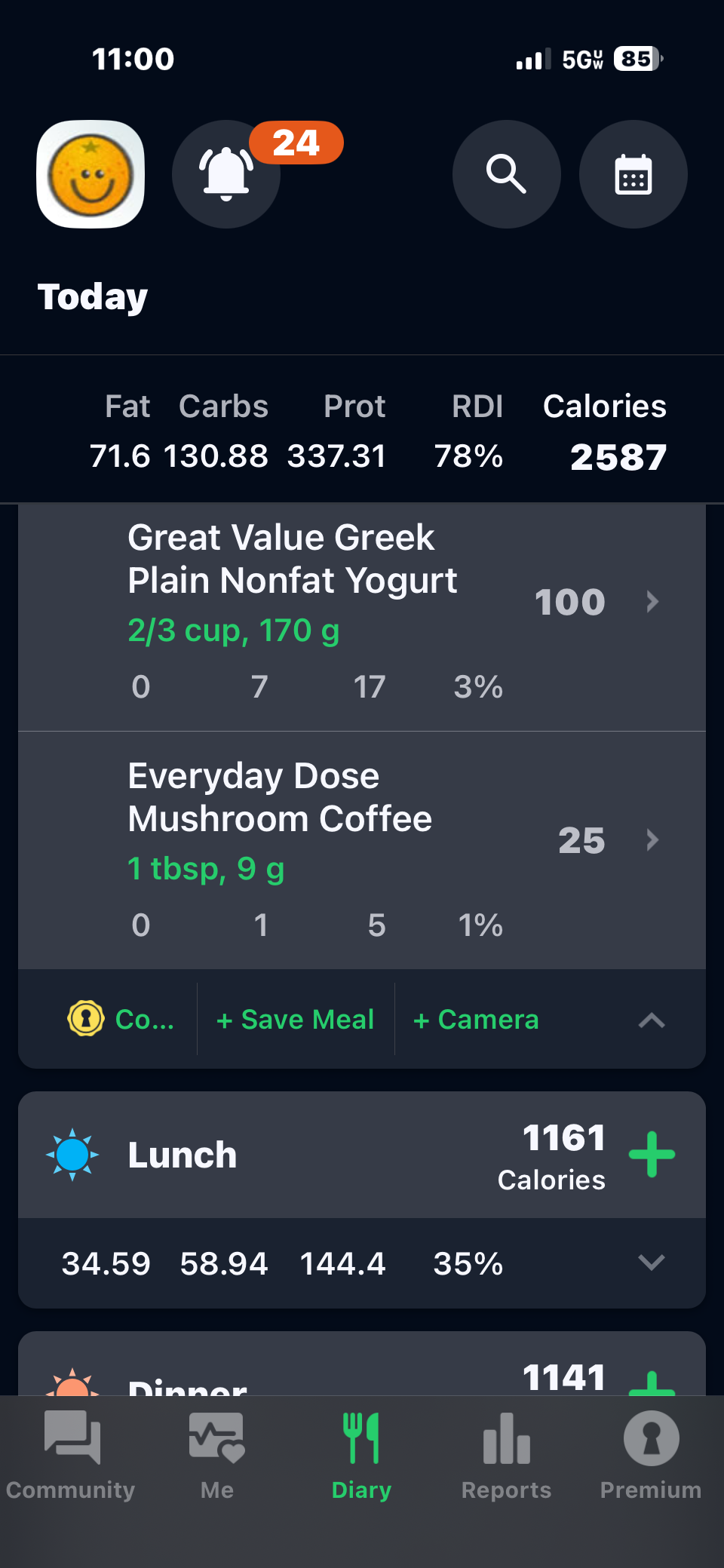Collapse the current meal section

652,1020
